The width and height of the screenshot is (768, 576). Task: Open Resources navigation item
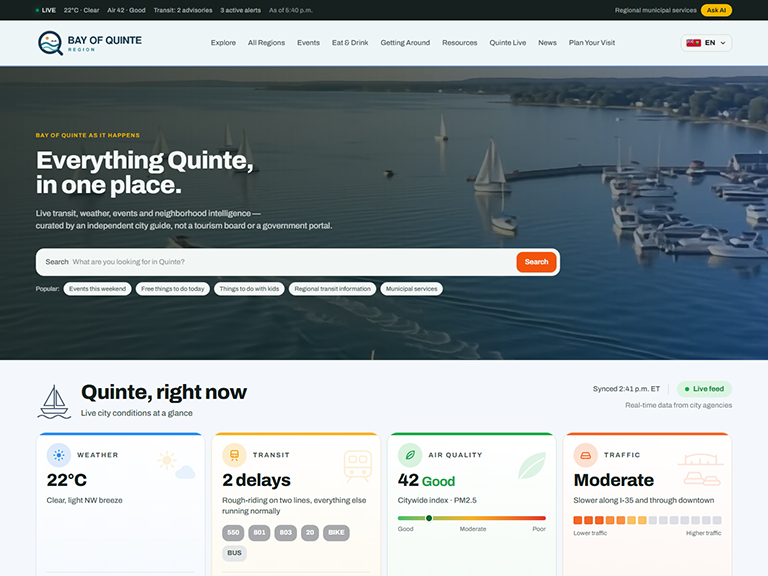[x=459, y=43]
